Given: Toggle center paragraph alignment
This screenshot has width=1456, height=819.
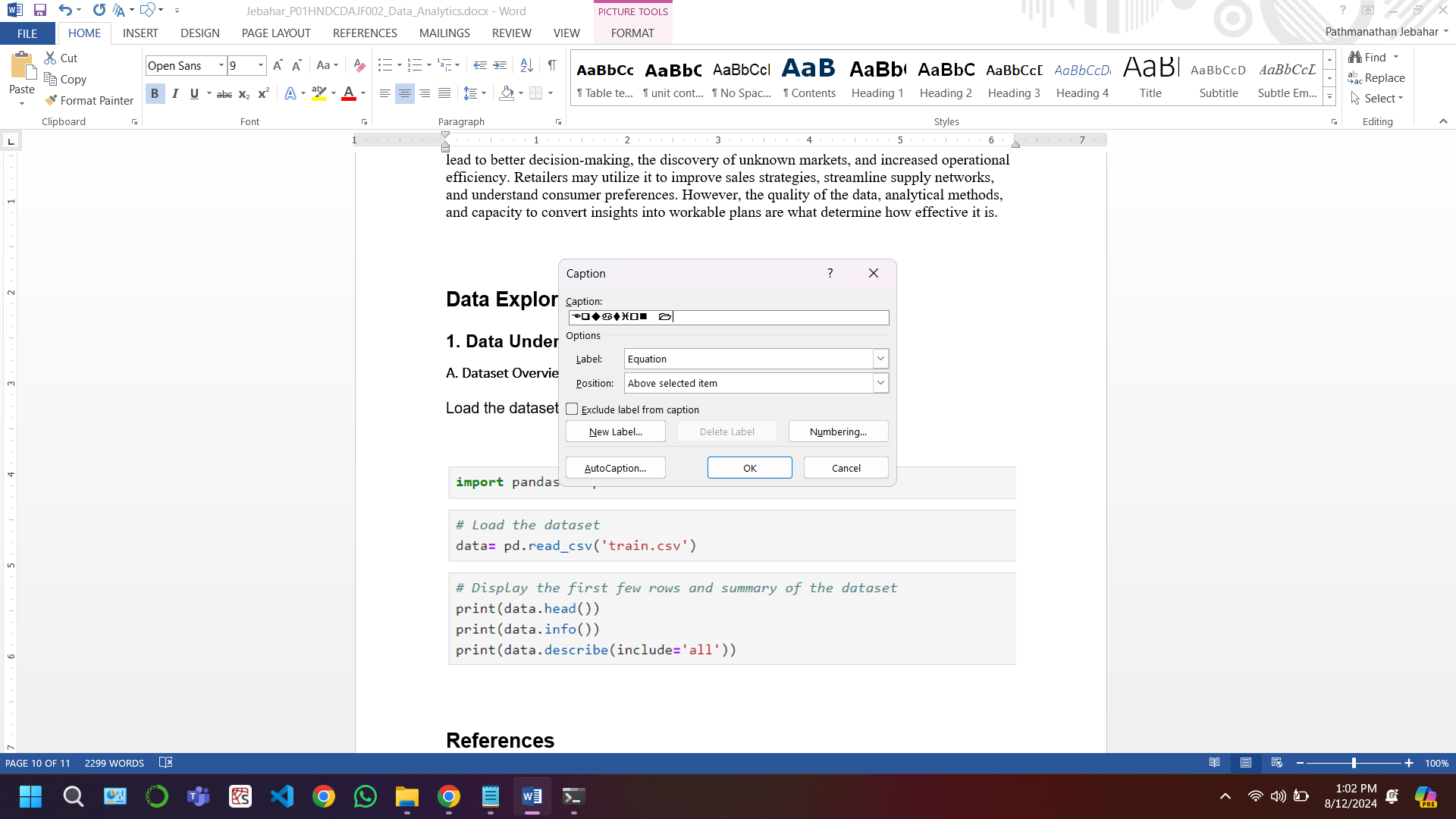Looking at the screenshot, I should pyautogui.click(x=405, y=93).
